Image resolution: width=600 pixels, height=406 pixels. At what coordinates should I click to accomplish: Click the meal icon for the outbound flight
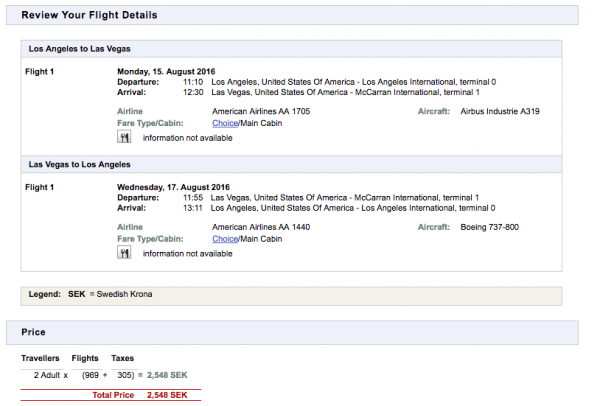click(125, 138)
